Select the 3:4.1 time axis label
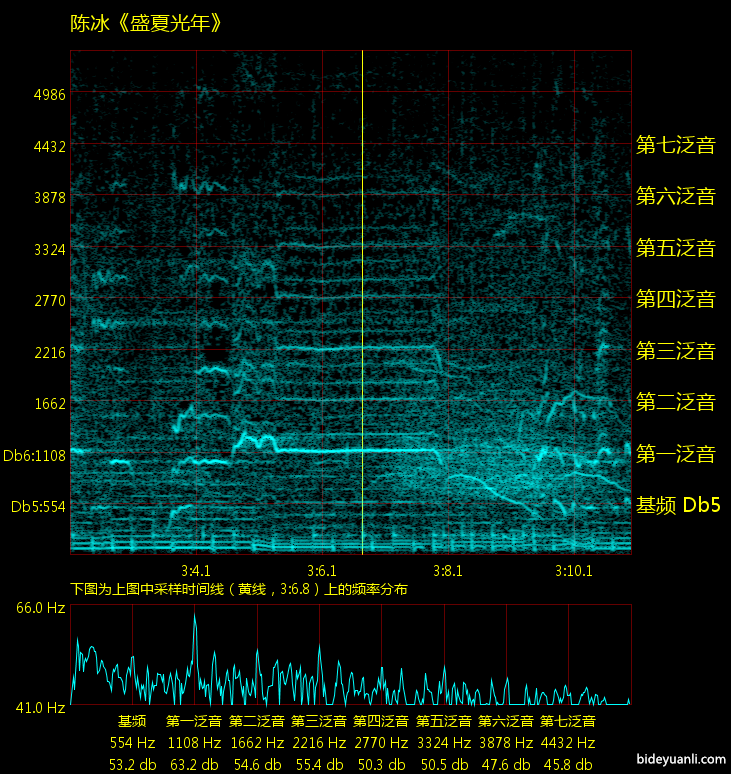The width and height of the screenshot is (731, 774). point(195,571)
